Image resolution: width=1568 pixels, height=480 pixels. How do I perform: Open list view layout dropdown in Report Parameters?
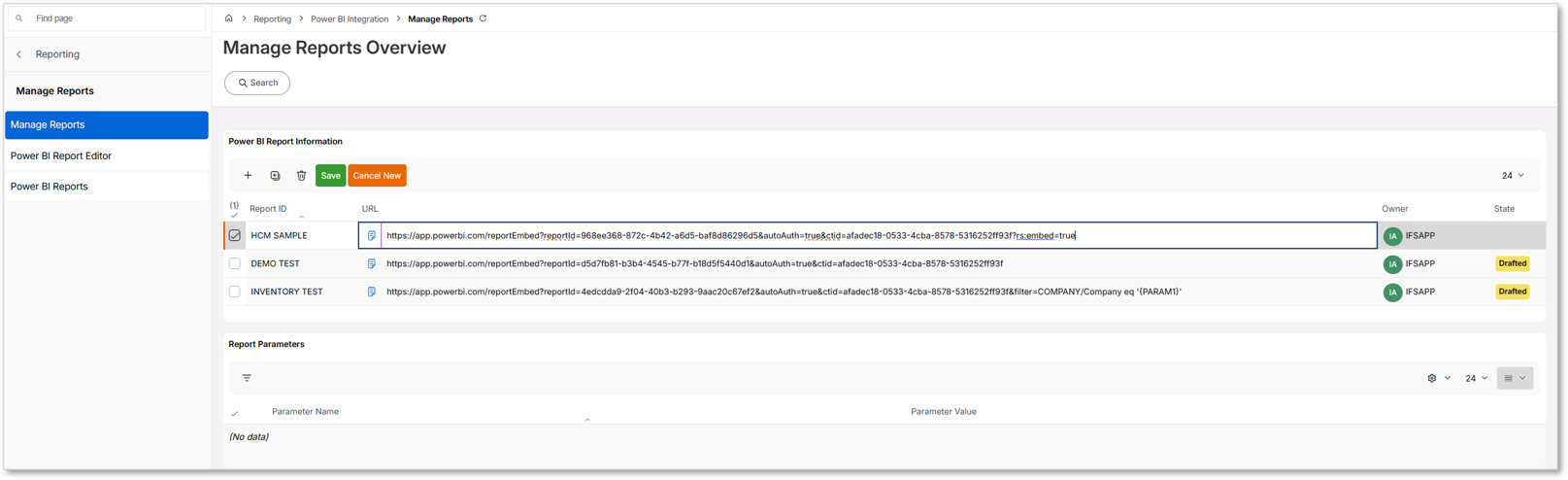pyautogui.click(x=1515, y=378)
